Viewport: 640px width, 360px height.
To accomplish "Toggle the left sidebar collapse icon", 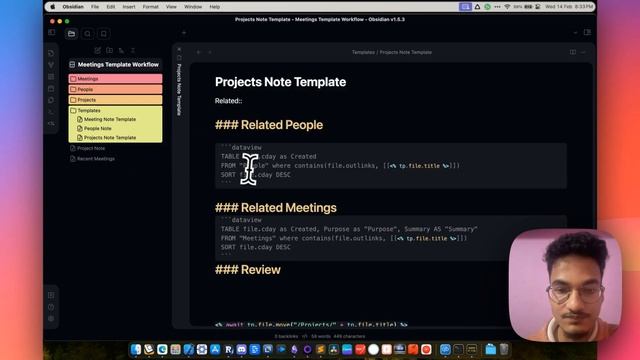I will [51, 33].
